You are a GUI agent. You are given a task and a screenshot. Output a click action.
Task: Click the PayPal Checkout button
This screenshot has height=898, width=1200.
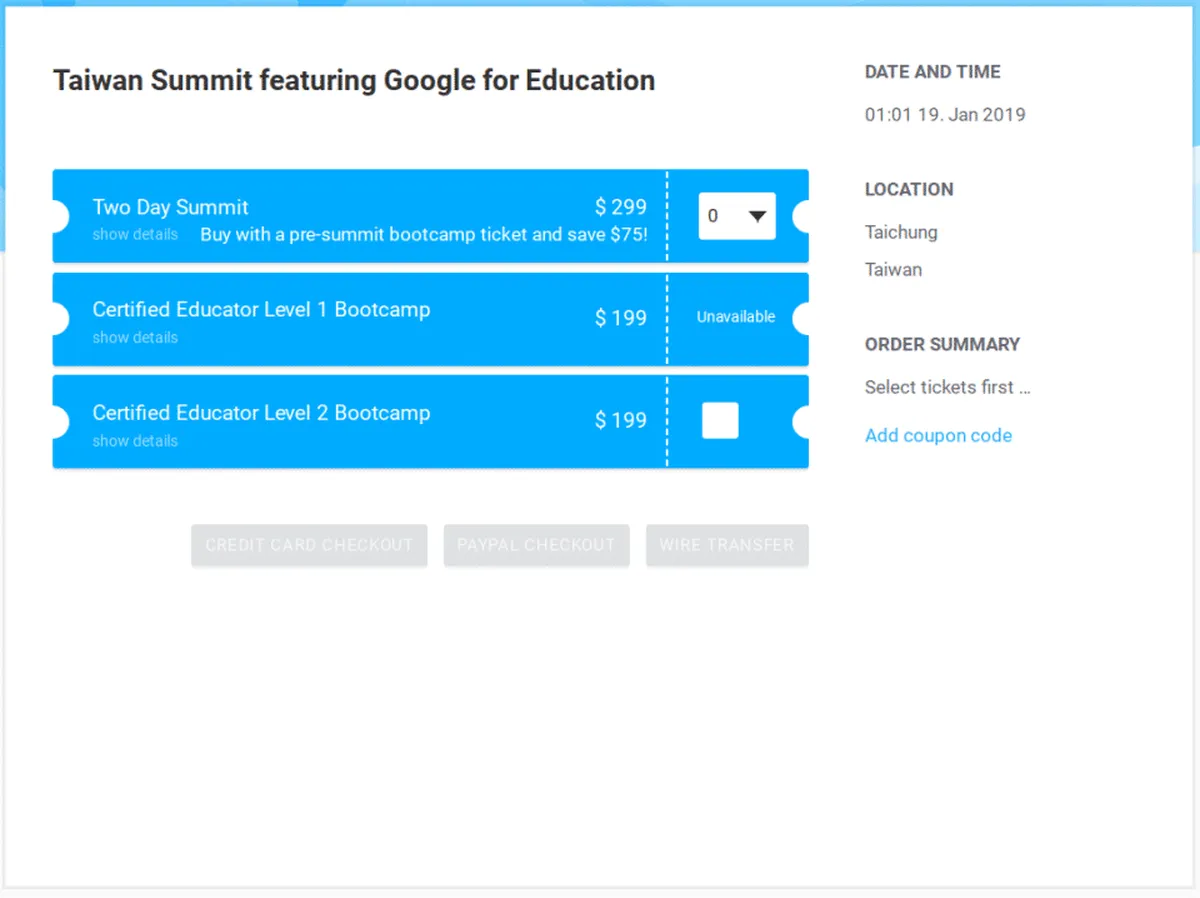click(536, 545)
